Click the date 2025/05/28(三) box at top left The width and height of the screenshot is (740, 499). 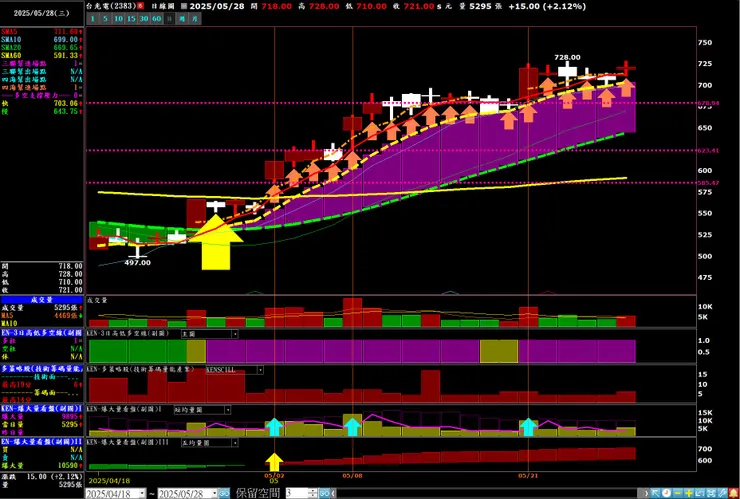pyautogui.click(x=42, y=13)
